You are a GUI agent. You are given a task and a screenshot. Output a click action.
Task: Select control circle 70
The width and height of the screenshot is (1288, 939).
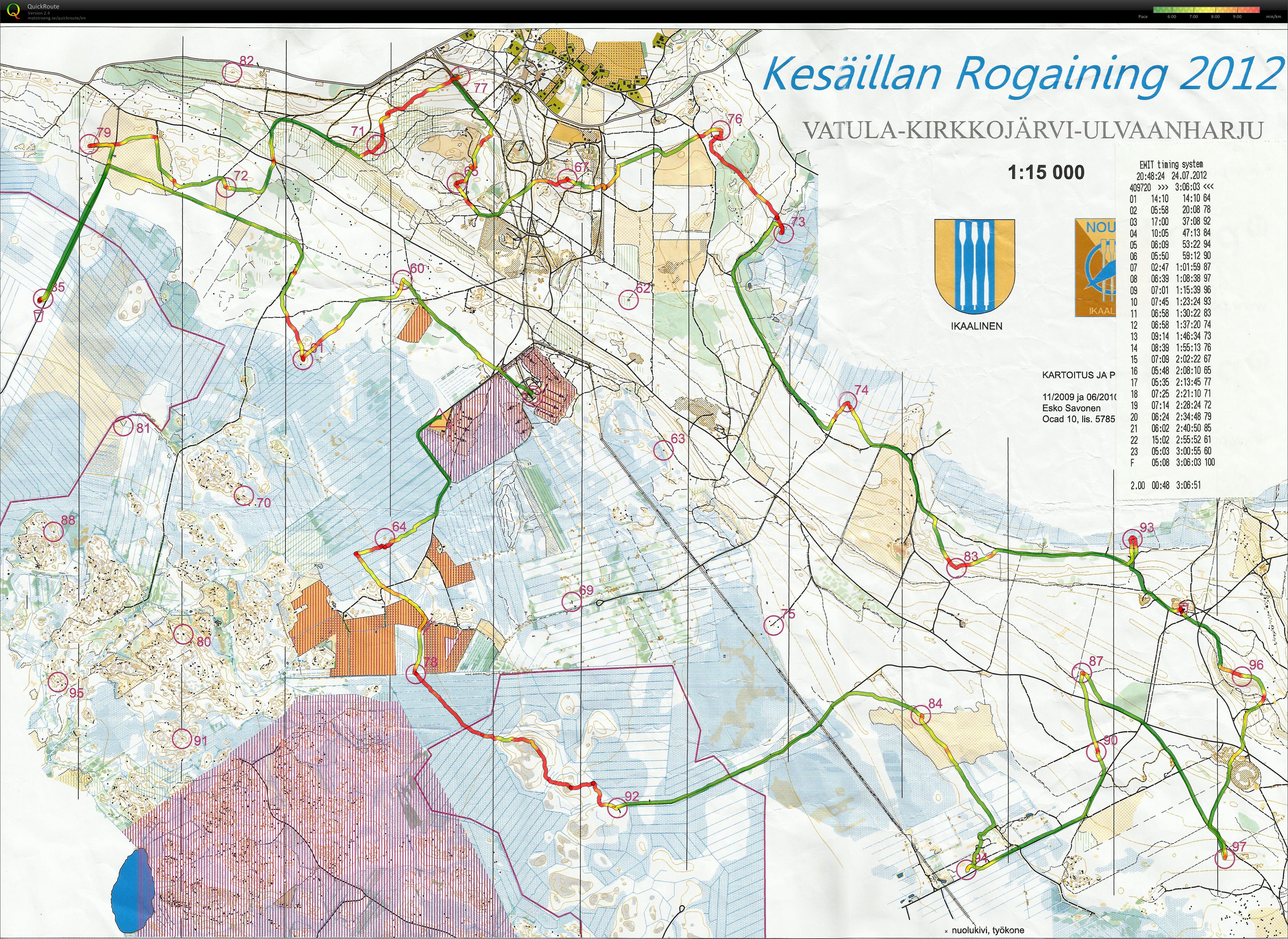pos(244,495)
